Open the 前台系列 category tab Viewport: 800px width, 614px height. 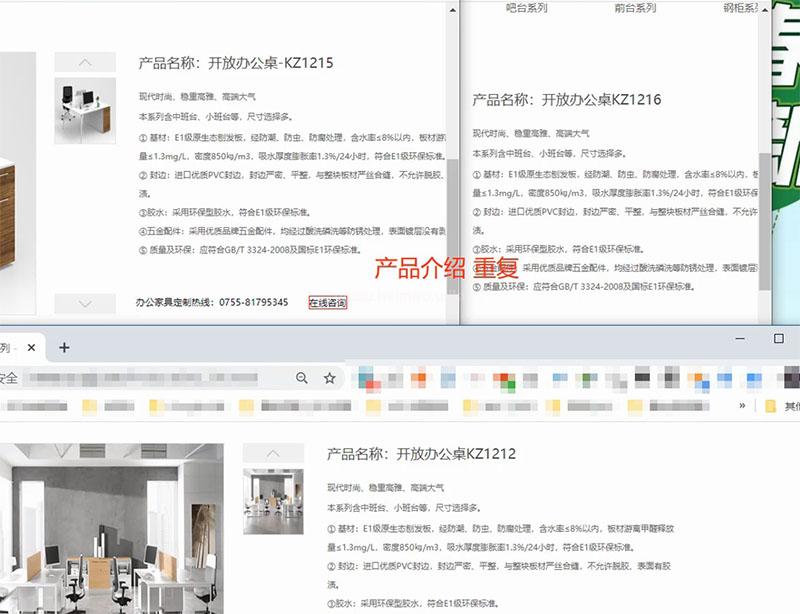coord(635,8)
